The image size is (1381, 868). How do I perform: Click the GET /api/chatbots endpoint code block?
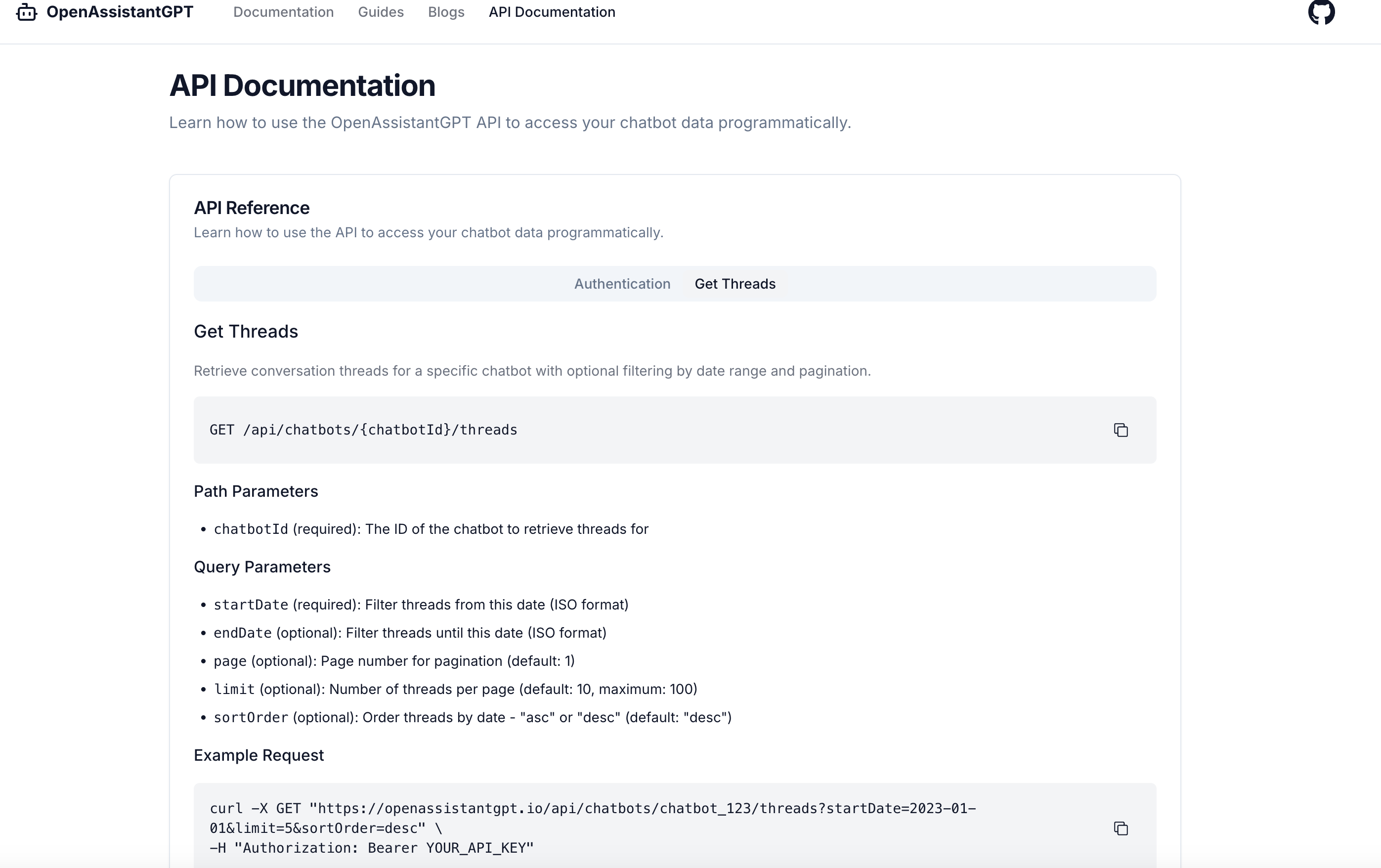click(x=364, y=430)
